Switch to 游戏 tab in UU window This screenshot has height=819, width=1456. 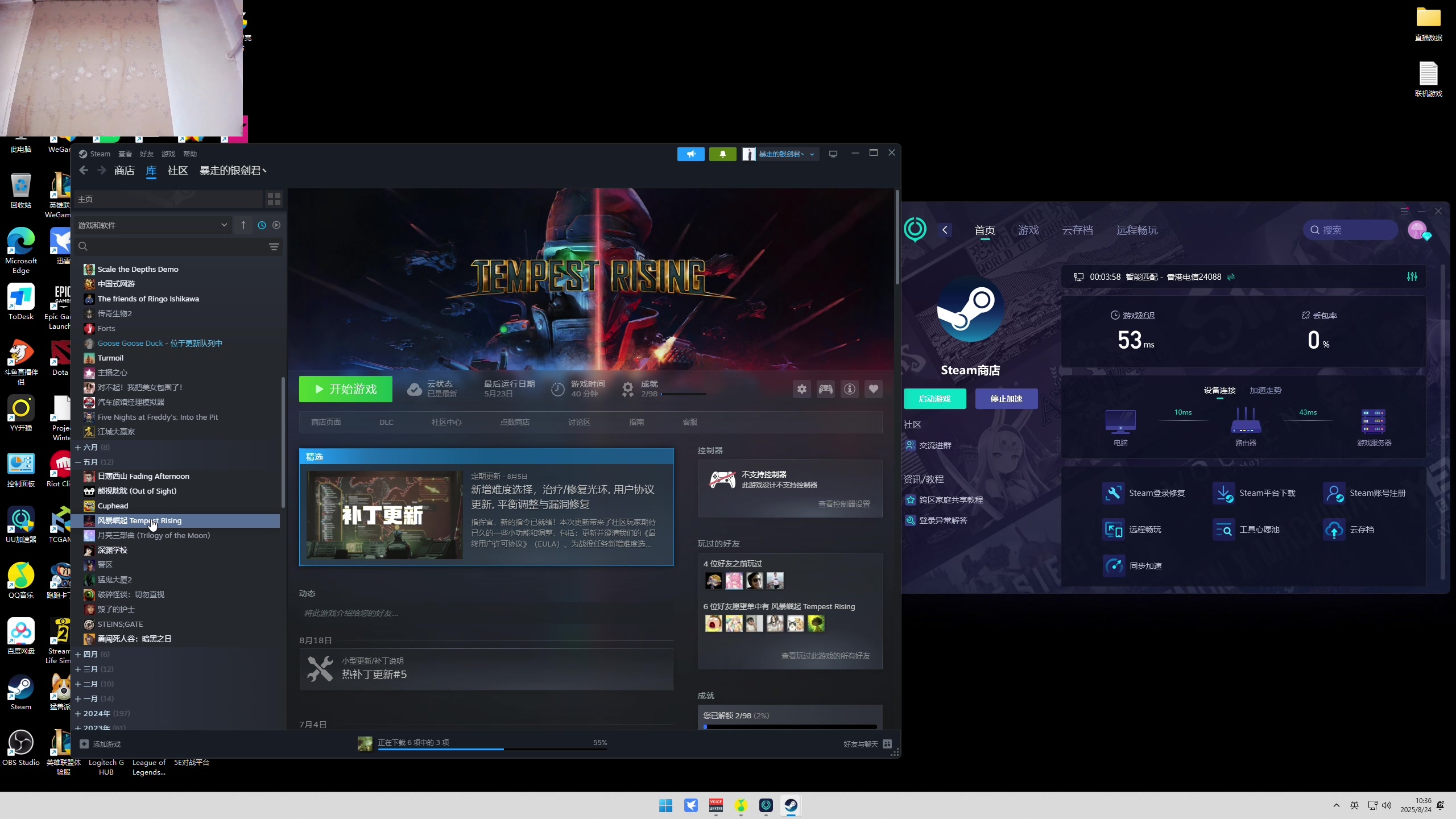(1028, 230)
